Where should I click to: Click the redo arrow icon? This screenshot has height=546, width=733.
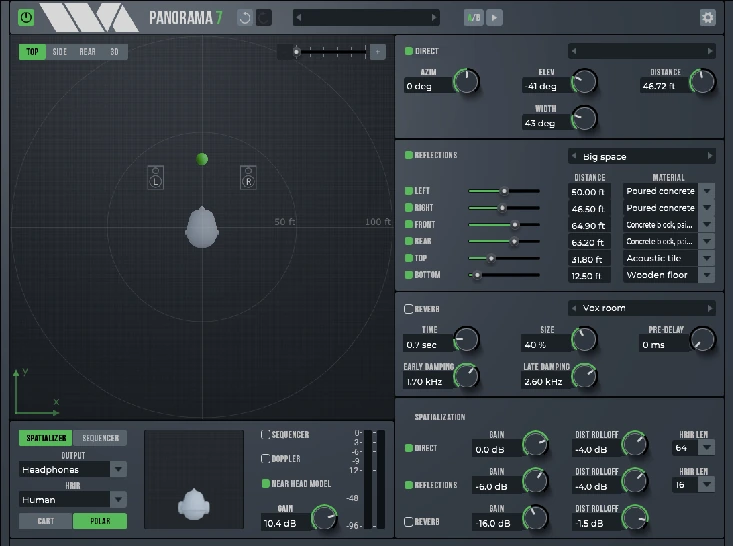tap(264, 18)
